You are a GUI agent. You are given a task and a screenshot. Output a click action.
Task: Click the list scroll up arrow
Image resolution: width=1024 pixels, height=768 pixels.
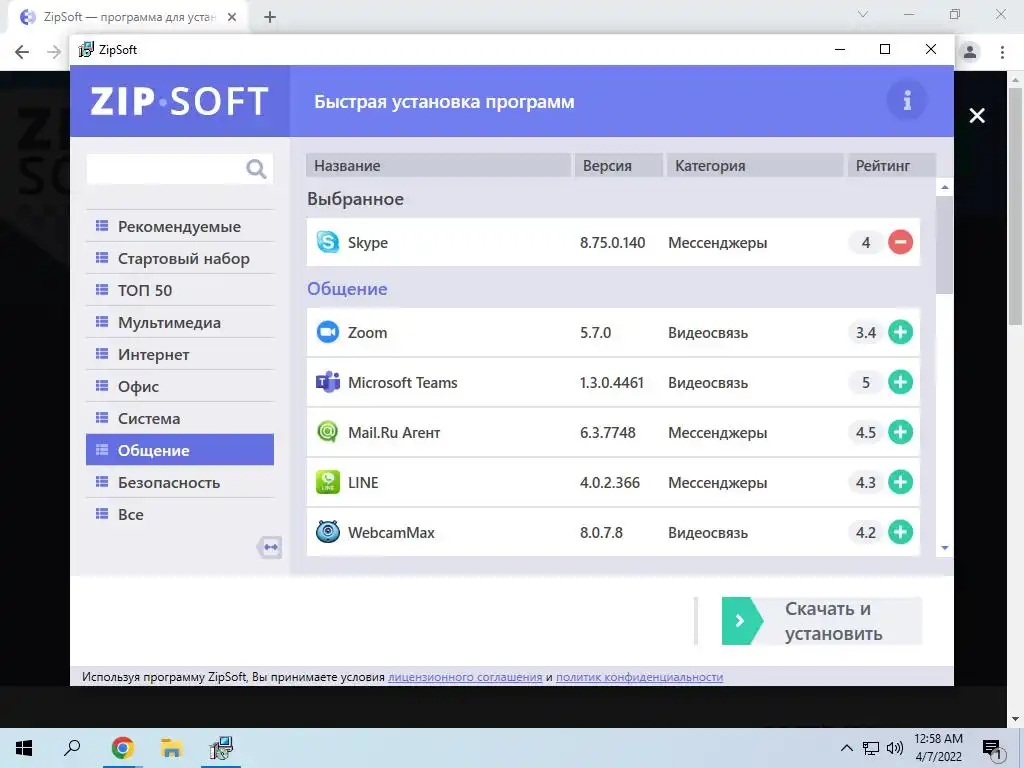pos(944,187)
